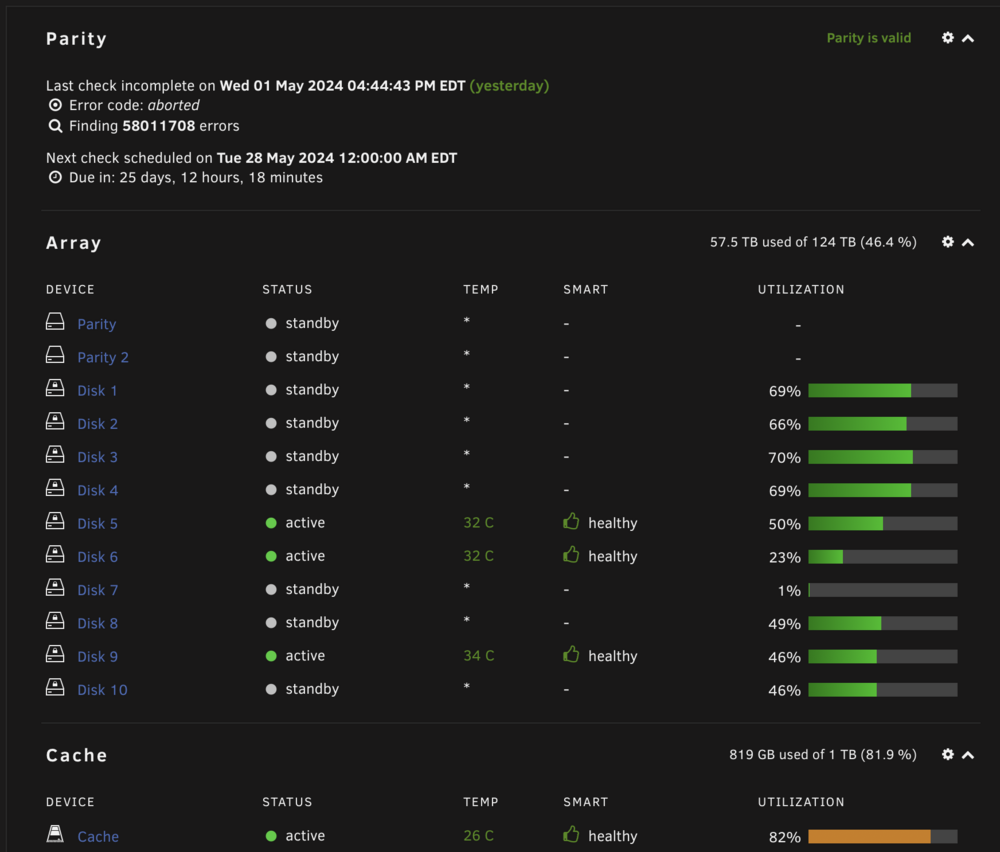The height and width of the screenshot is (852, 1000).
Task: Click the locked drive icon beside Disk 3
Action: tap(55, 454)
